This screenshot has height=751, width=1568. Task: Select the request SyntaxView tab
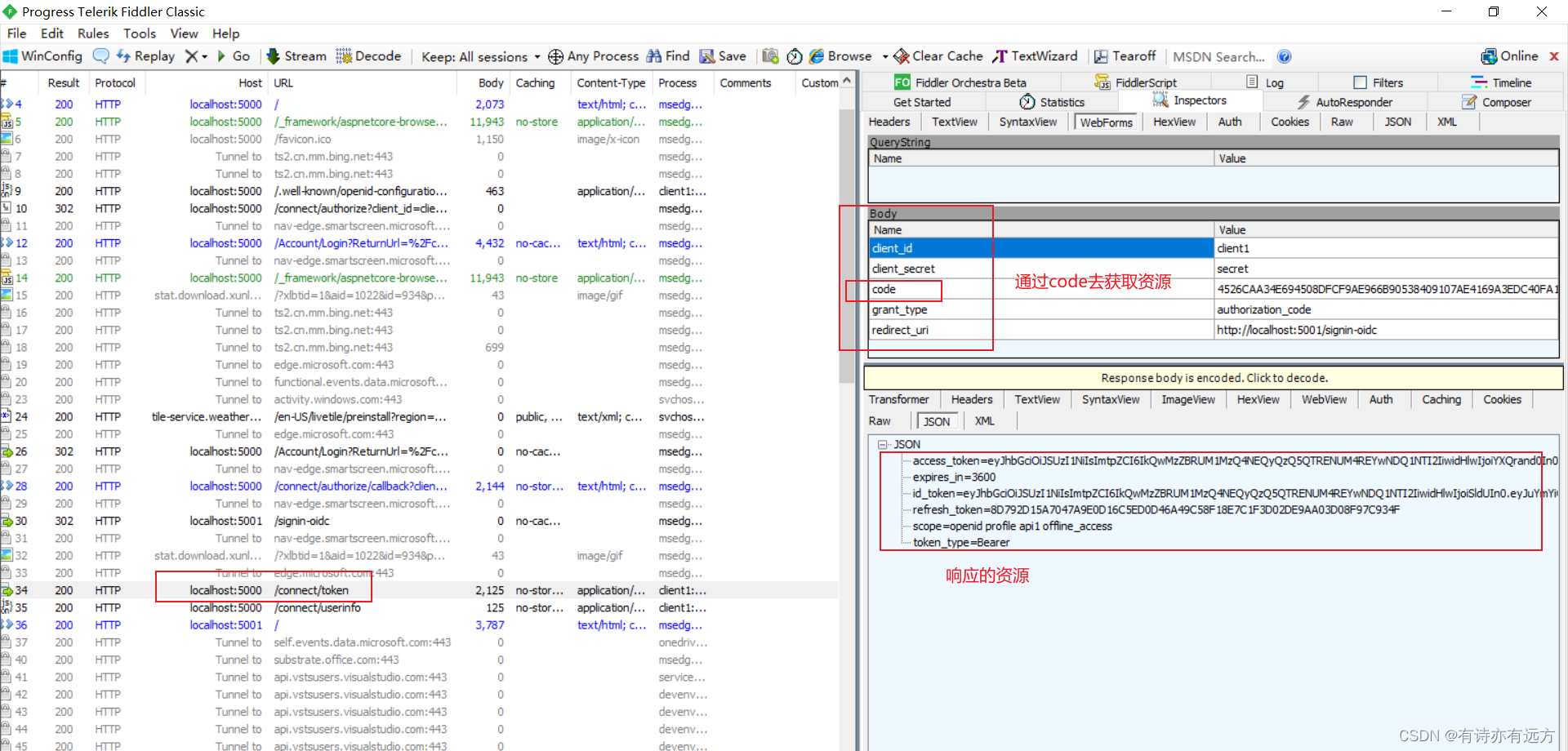pos(1027,122)
